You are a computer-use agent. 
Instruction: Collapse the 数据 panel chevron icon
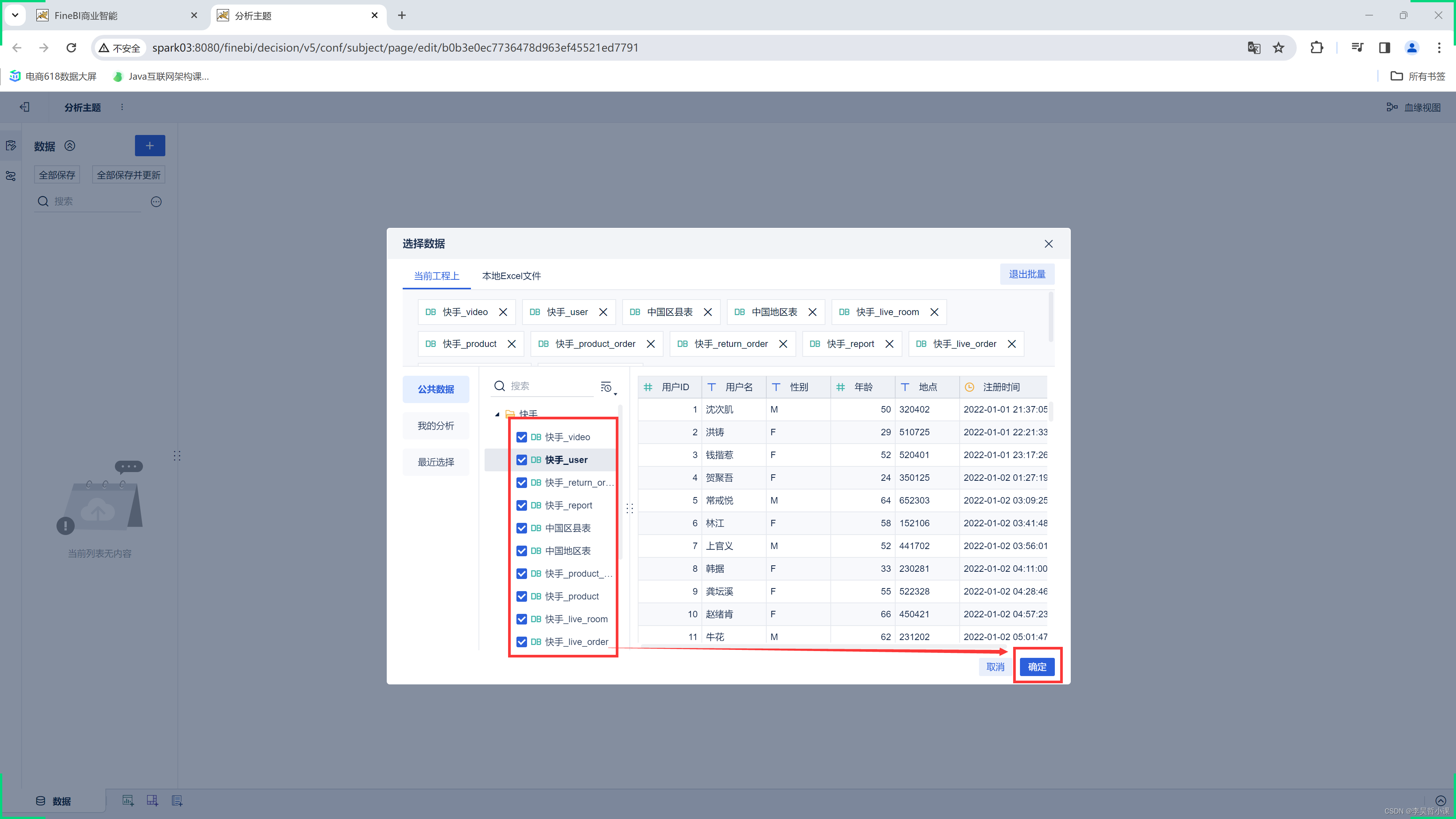point(69,146)
